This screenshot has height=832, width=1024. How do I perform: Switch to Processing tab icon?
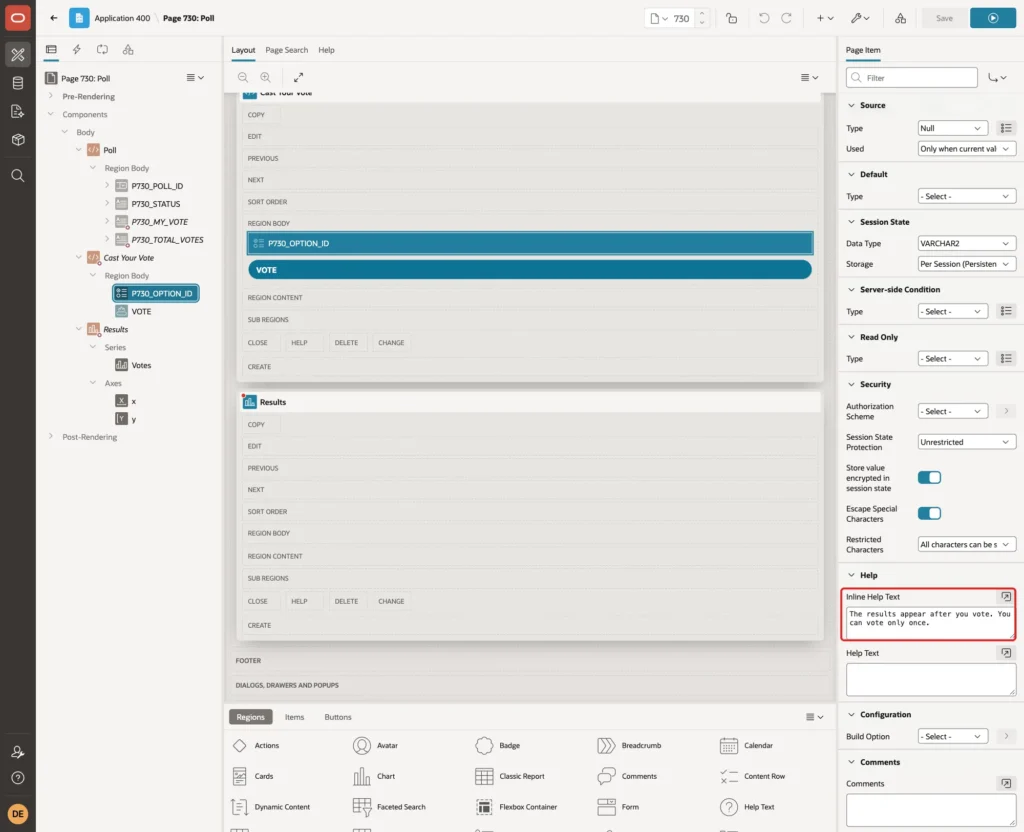coord(103,50)
